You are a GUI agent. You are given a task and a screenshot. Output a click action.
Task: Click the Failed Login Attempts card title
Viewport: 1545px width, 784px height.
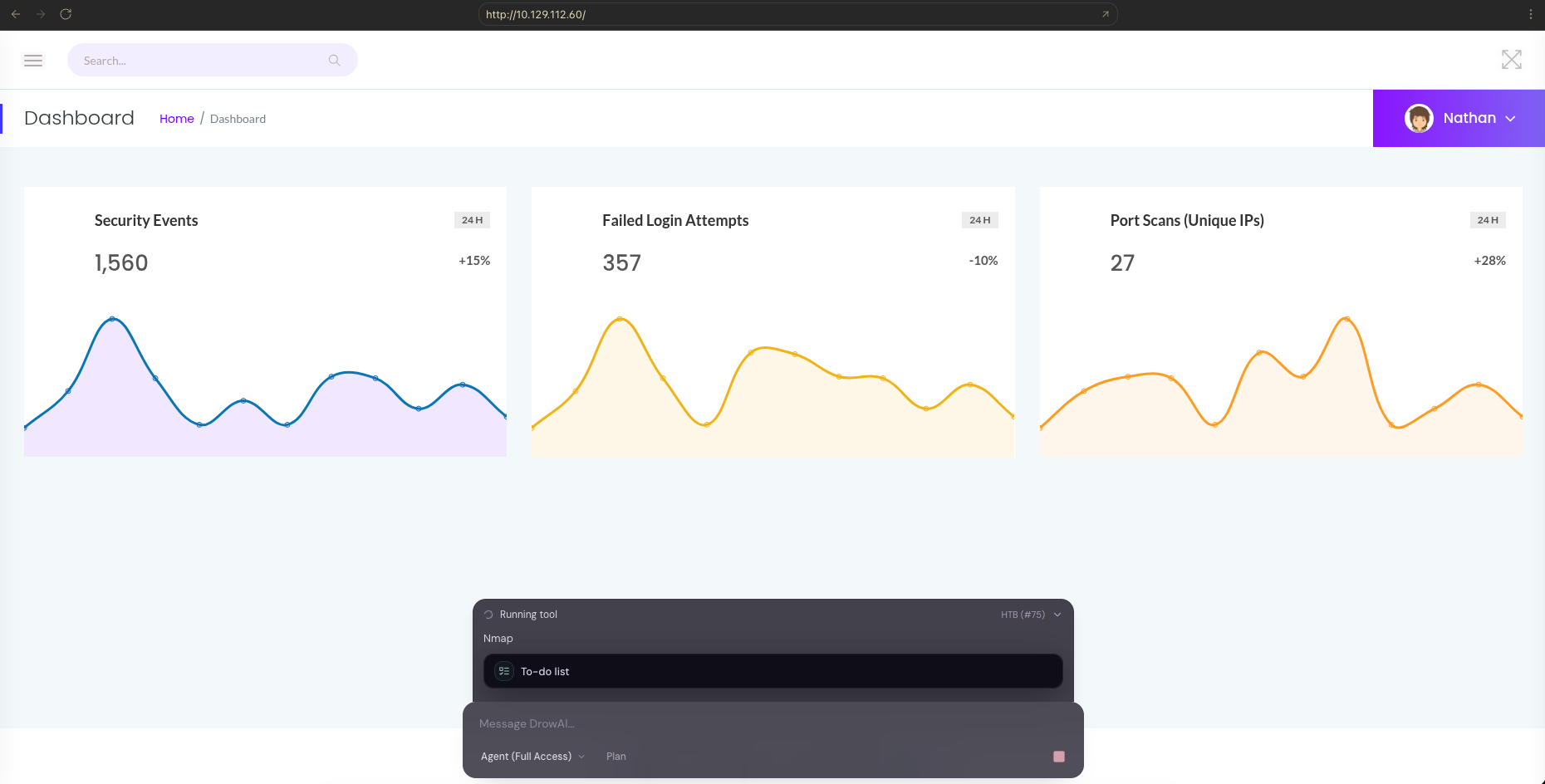coord(675,220)
